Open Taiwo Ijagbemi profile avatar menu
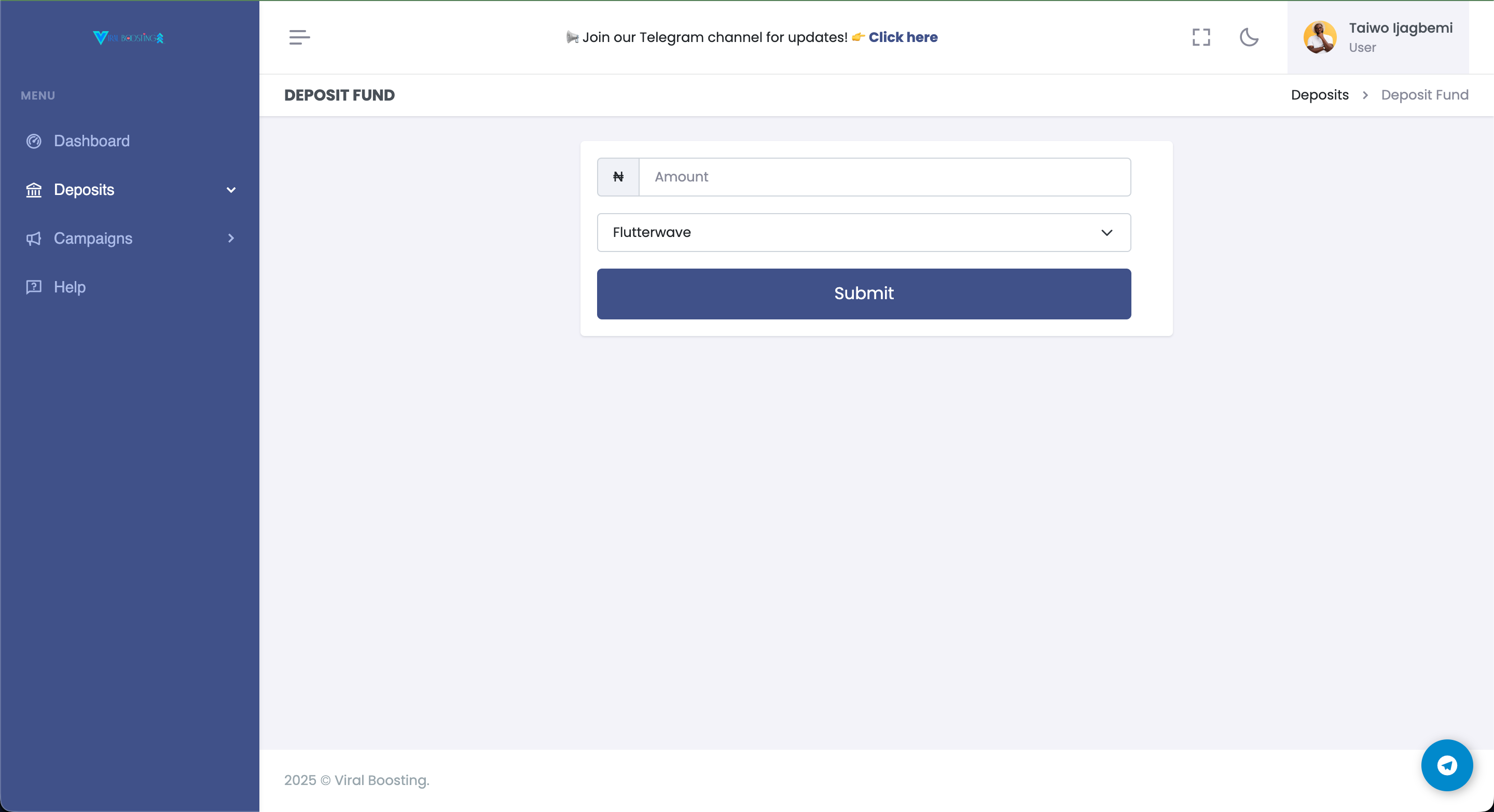The image size is (1494, 812). pyautogui.click(x=1320, y=37)
